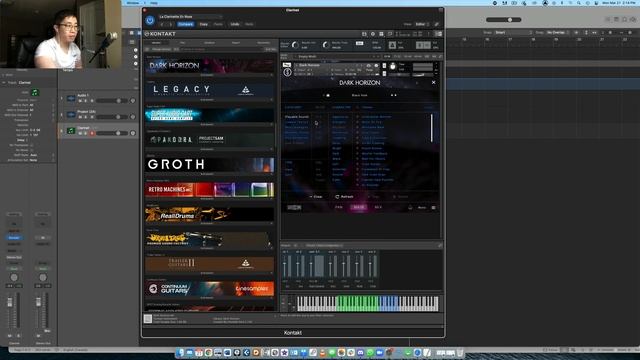The height and width of the screenshot is (360, 640).
Task: Open the RealiDrums library banner
Action: 209,214
